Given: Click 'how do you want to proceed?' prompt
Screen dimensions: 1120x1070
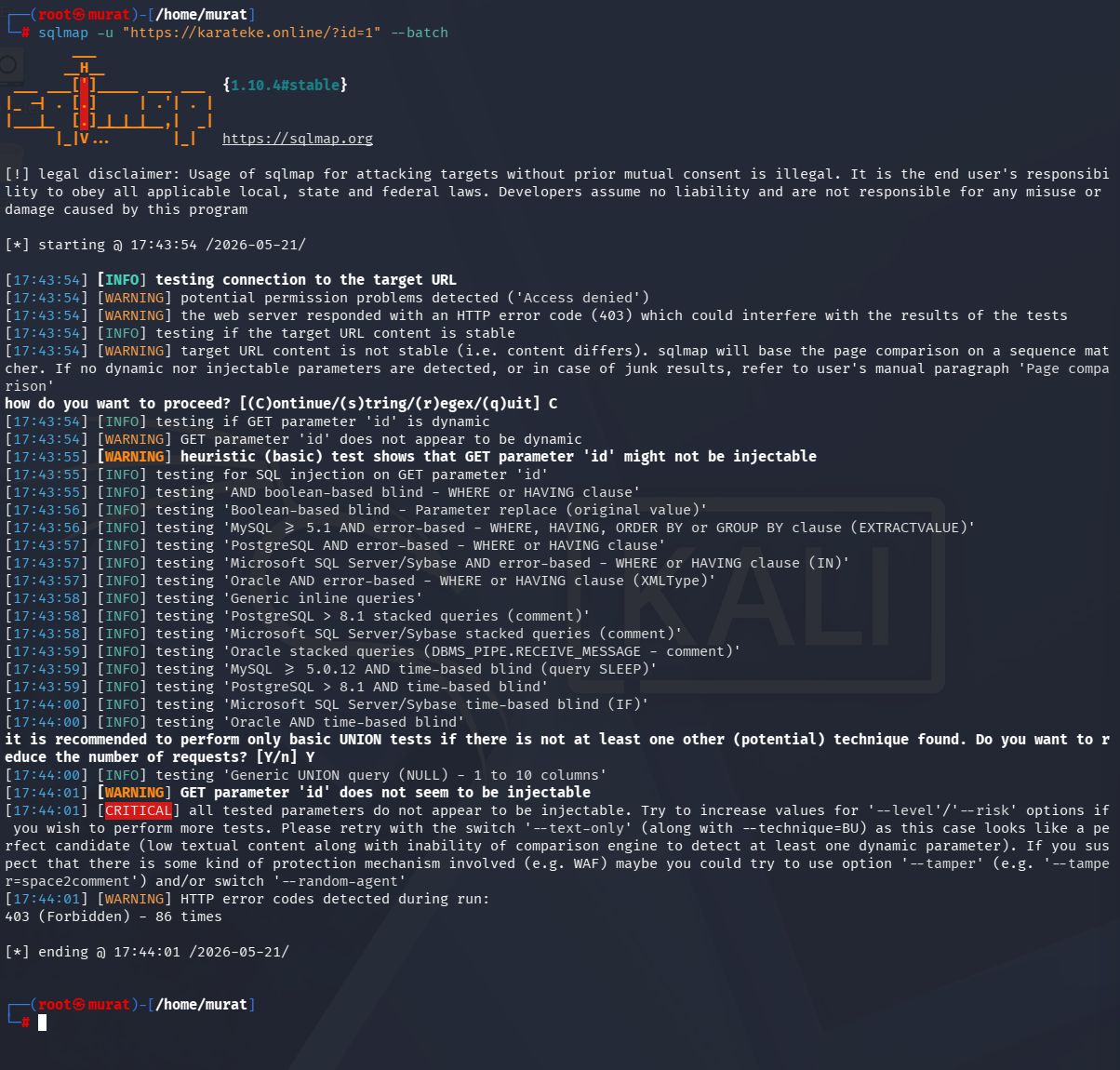Looking at the screenshot, I should (281, 404).
